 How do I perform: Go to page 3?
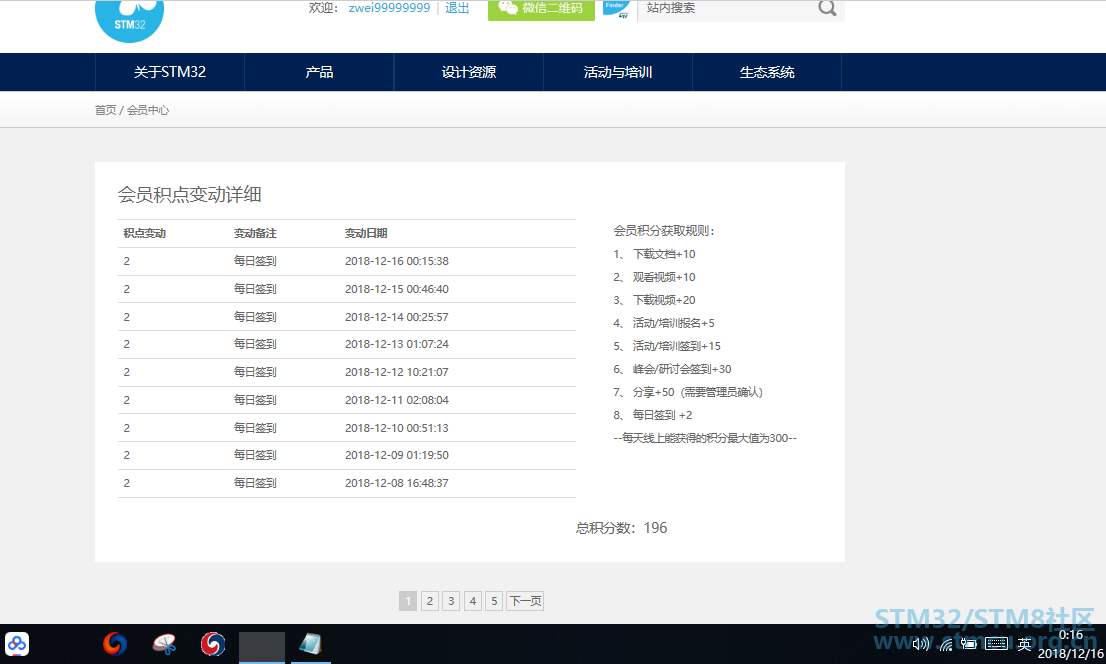(451, 601)
